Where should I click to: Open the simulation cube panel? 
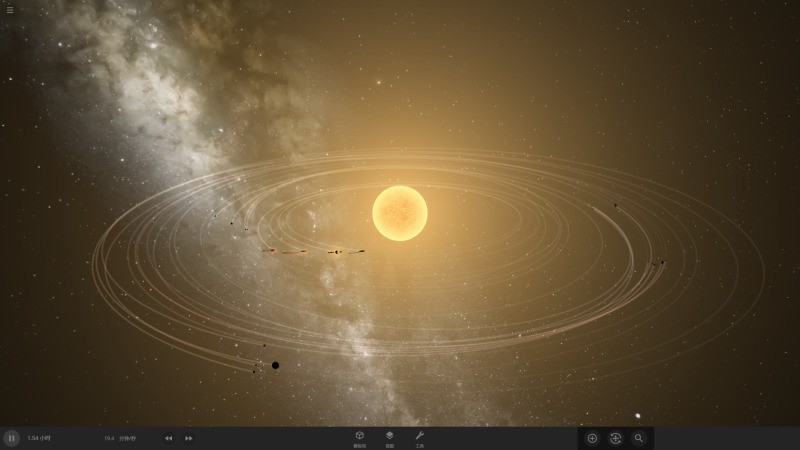point(359,437)
